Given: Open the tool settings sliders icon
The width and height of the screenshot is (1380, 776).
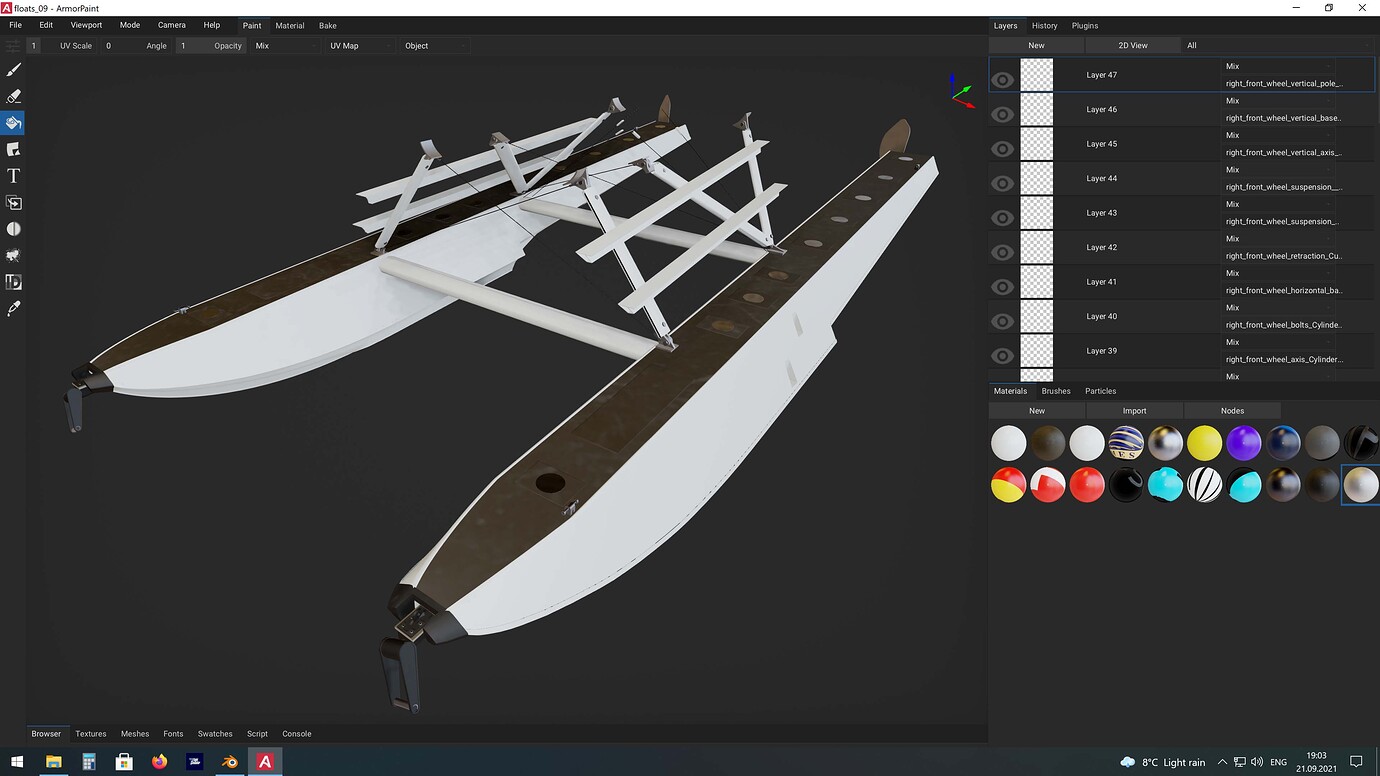Looking at the screenshot, I should pyautogui.click(x=12, y=46).
